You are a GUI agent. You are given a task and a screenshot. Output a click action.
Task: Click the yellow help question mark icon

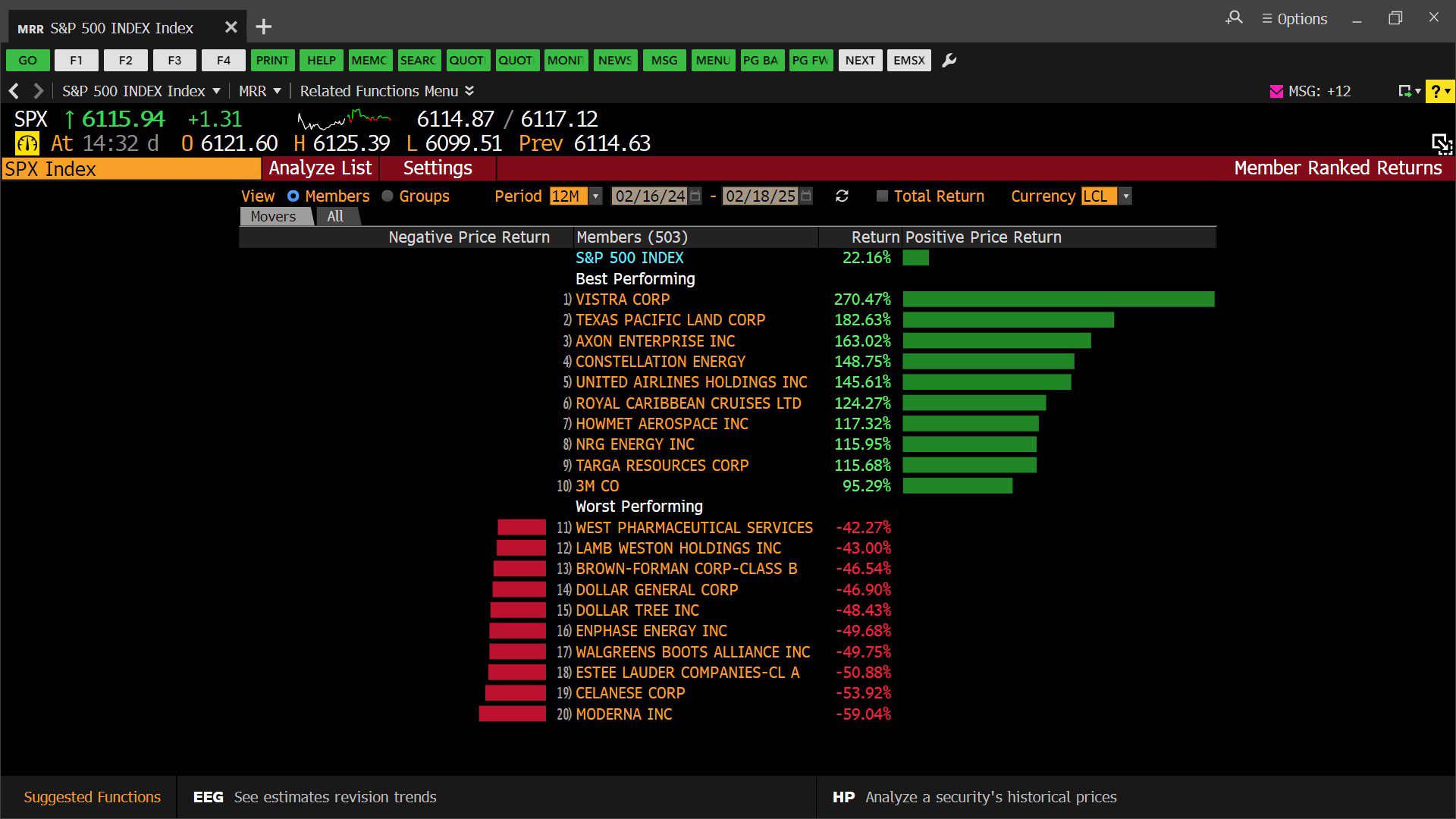[x=1436, y=92]
